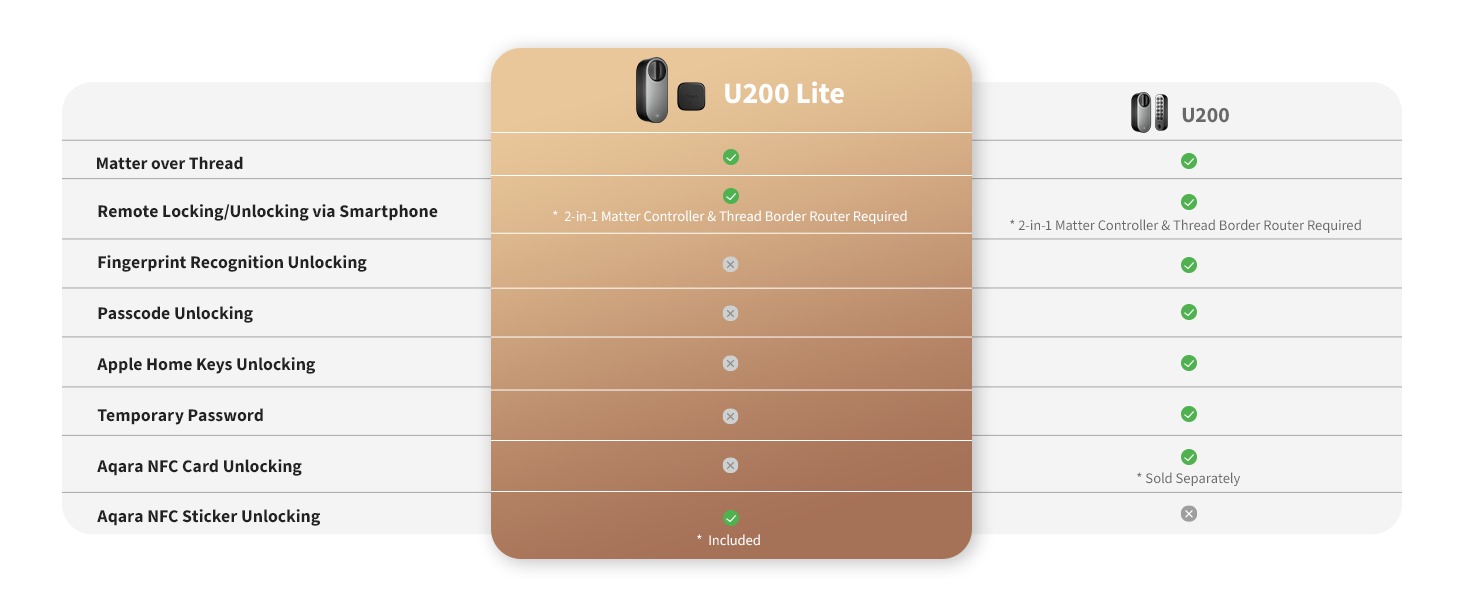The height and width of the screenshot is (600, 1464).
Task: Select Remote Locking/Unlocking via Smartphone label
Action: pyautogui.click(x=267, y=211)
